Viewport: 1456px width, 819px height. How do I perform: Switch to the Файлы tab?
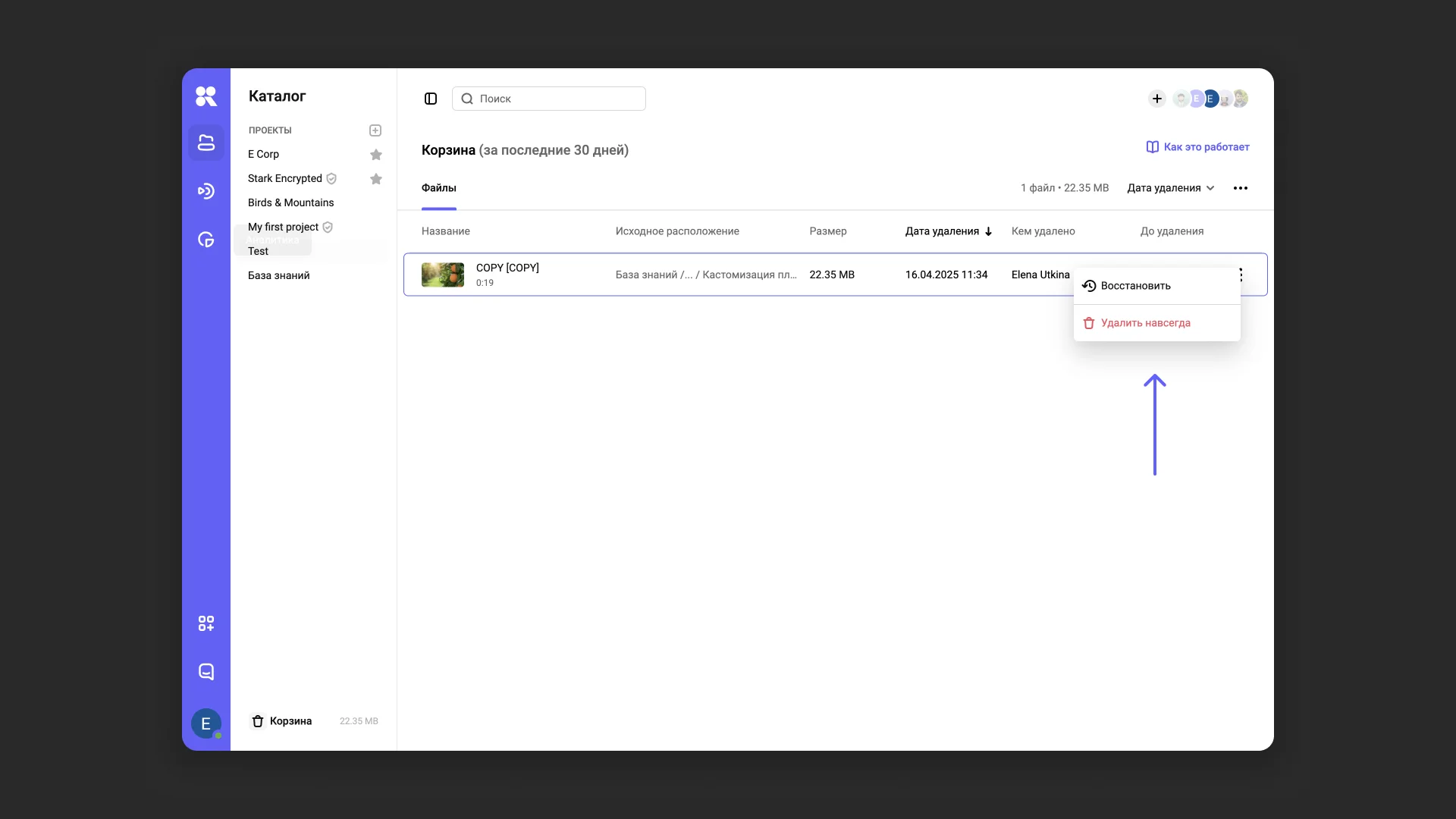pos(438,188)
